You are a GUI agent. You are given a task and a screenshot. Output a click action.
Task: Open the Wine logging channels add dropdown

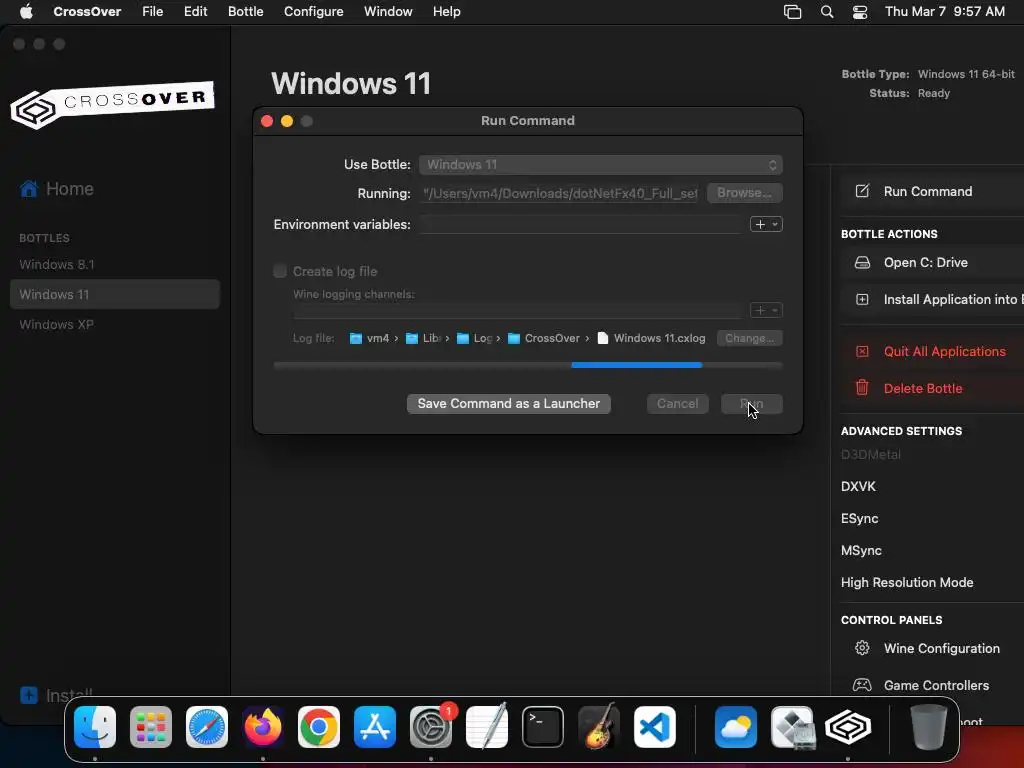coord(766,310)
